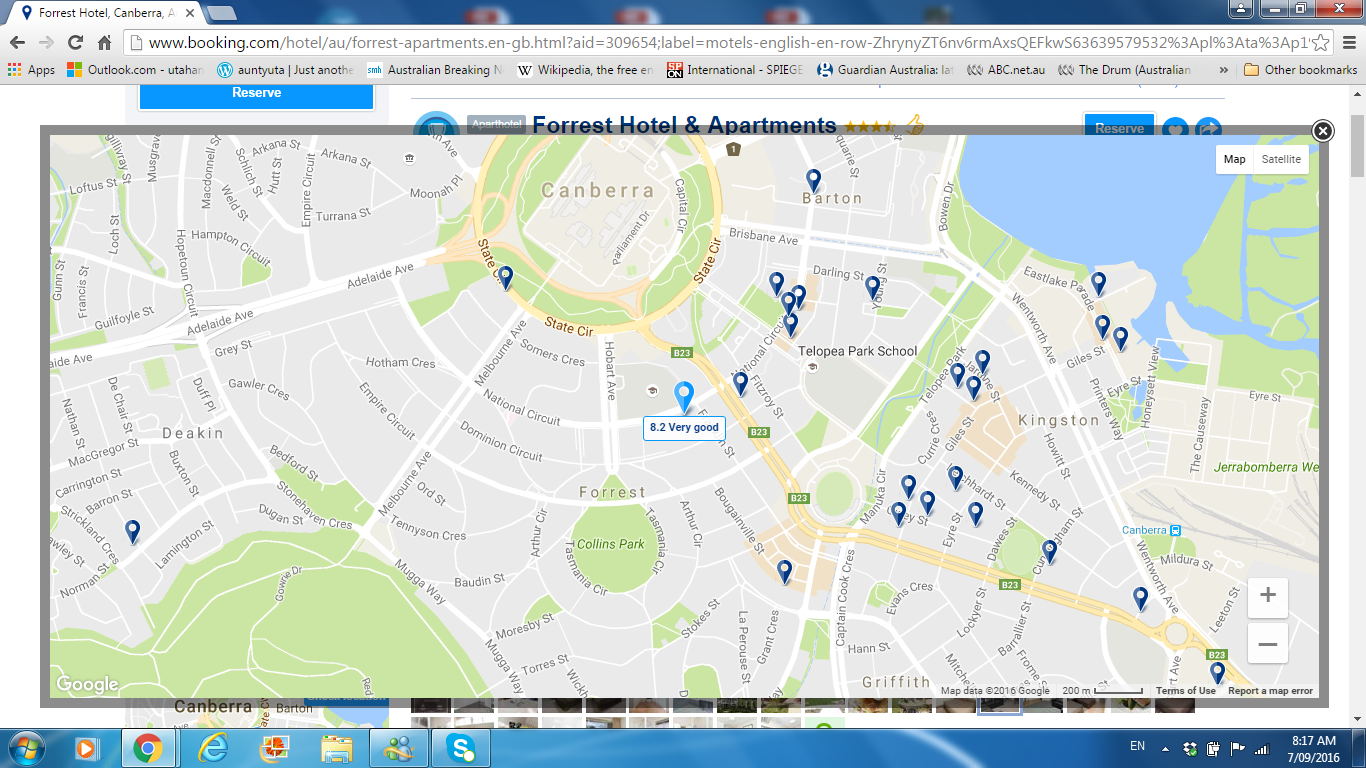Reload the current page

[x=75, y=43]
